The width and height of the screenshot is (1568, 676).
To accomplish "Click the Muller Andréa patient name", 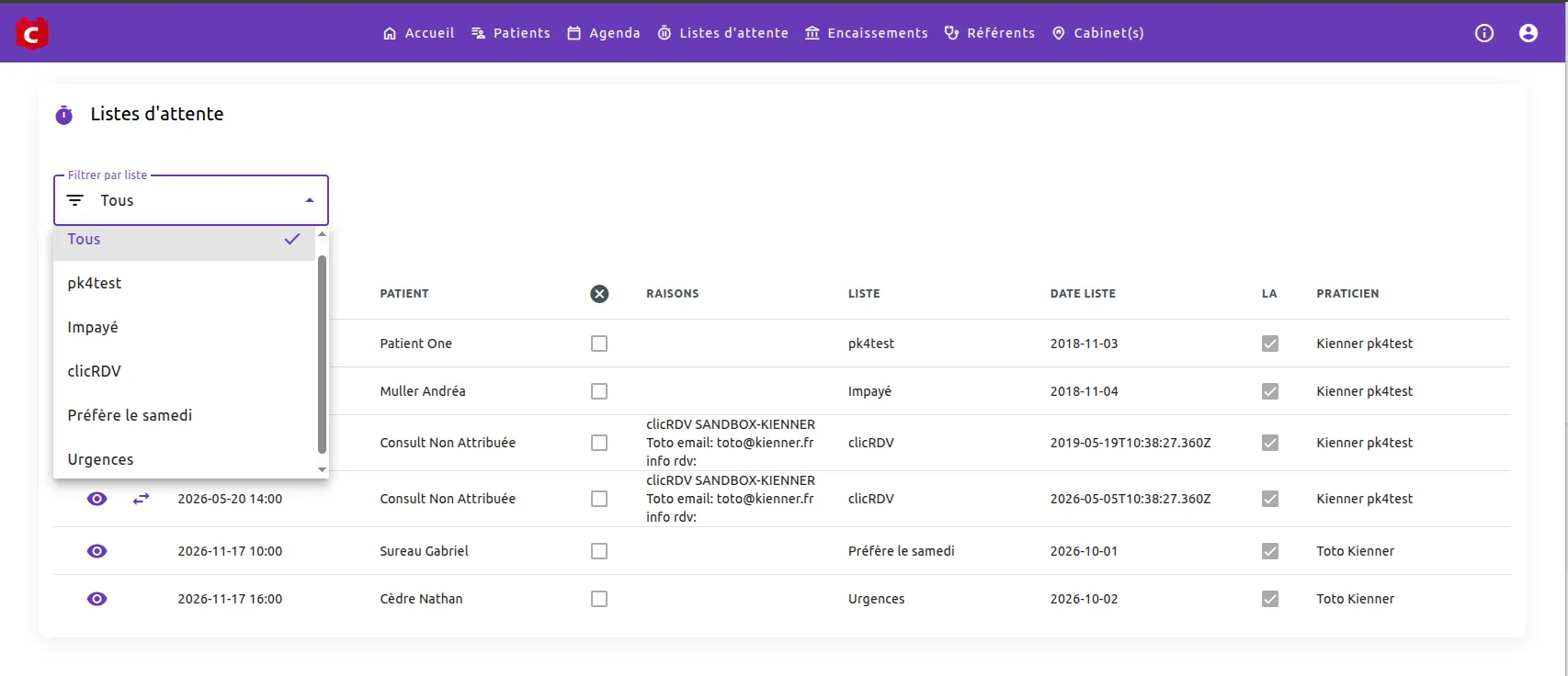I will point(423,391).
